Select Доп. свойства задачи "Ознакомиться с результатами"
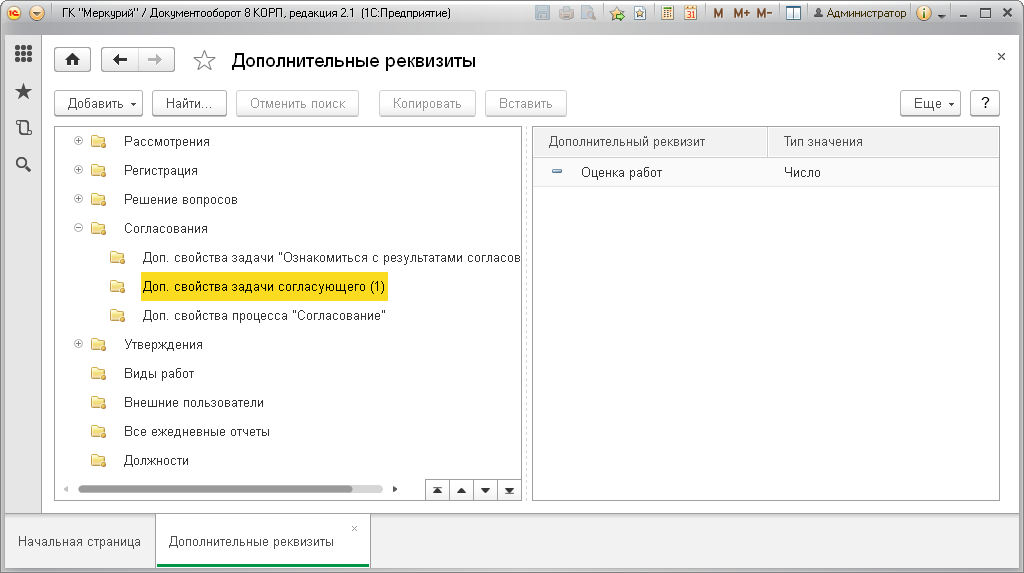The image size is (1024, 573). (x=331, y=257)
